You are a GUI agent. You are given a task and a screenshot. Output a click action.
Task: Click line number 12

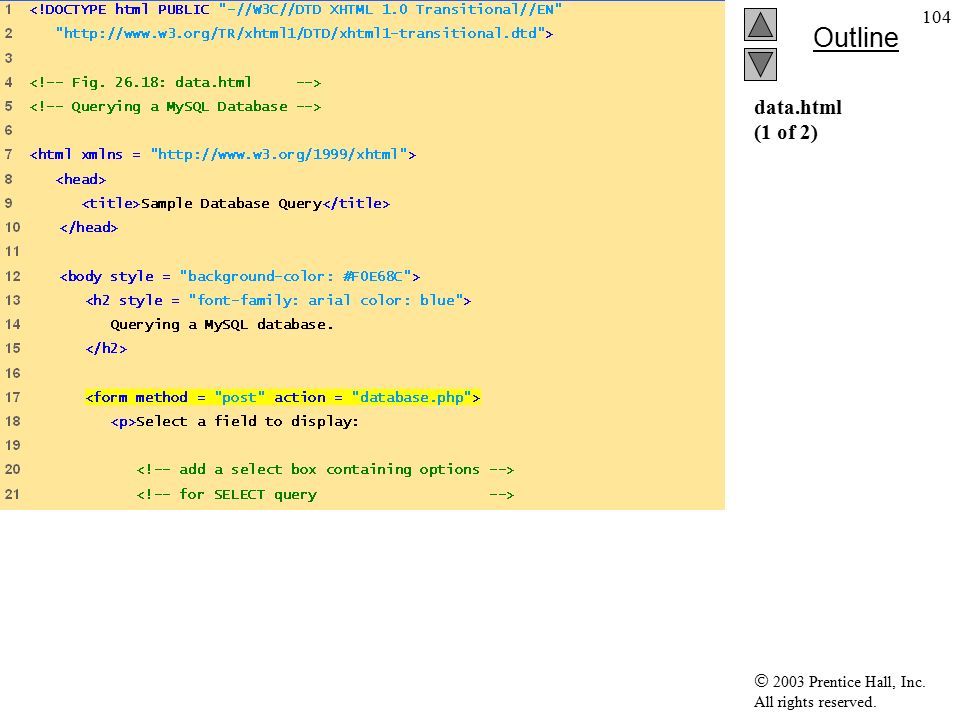pos(13,276)
